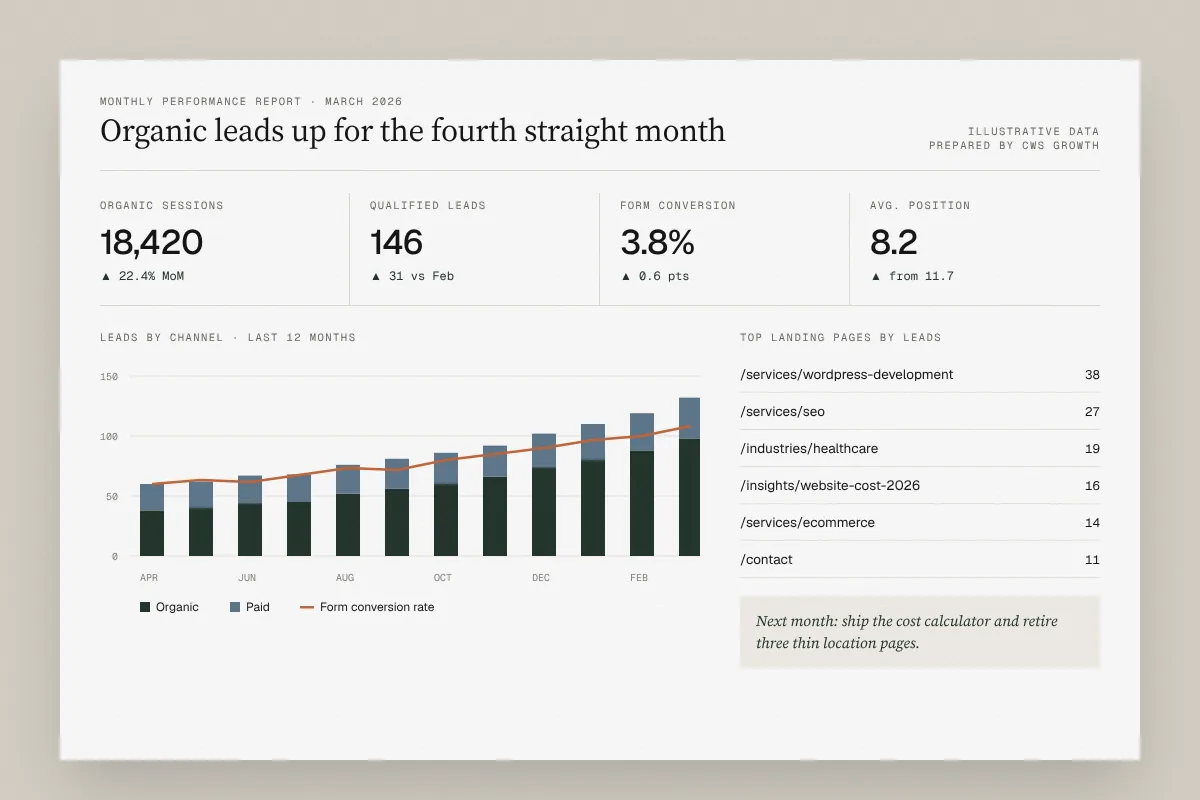Click the Paid legend color swatch

point(235,607)
